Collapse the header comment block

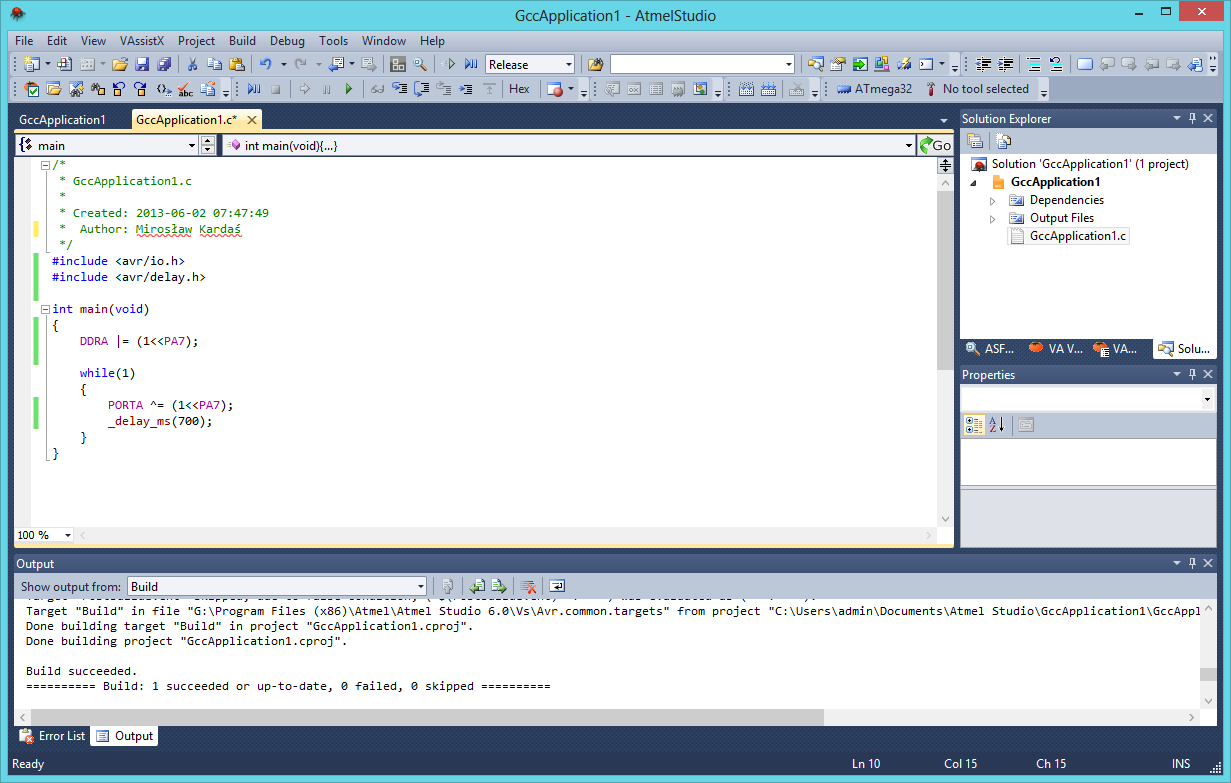pos(45,165)
